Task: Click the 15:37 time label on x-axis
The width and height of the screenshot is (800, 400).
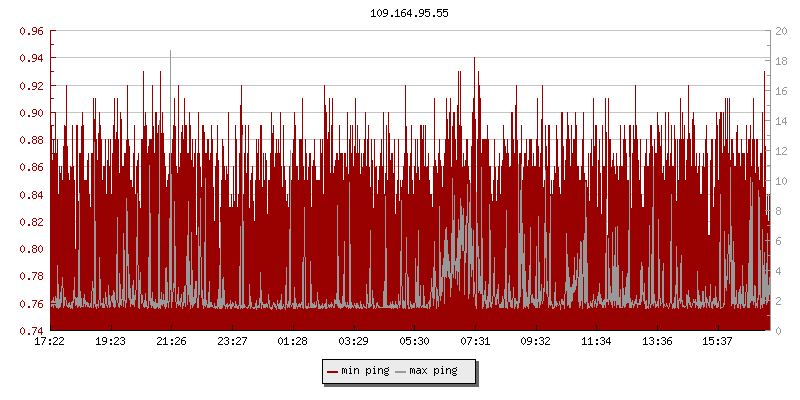Action: 718,341
